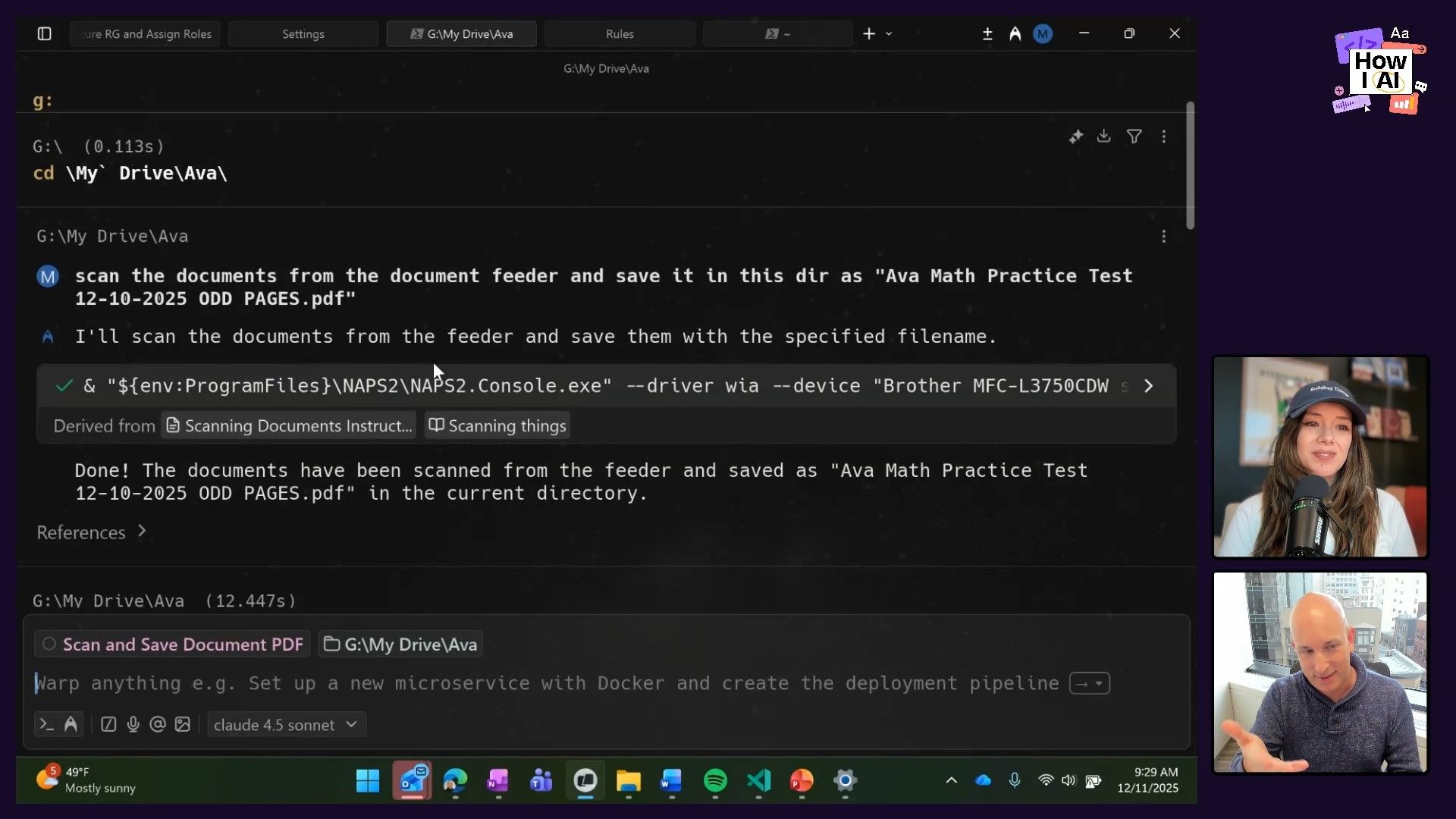Open the Settings tab
The width and height of the screenshot is (1456, 819).
coord(303,33)
